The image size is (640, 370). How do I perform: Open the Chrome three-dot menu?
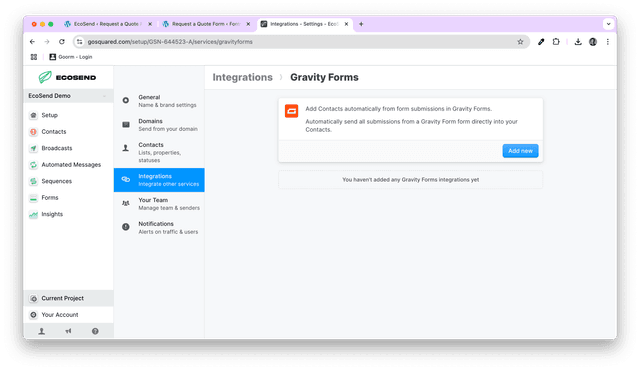(607, 42)
